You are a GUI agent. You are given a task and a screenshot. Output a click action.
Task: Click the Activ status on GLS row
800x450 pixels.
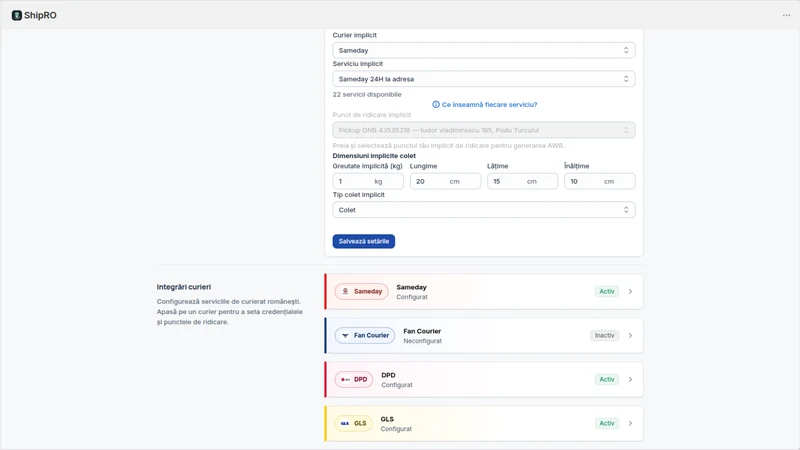[607, 423]
